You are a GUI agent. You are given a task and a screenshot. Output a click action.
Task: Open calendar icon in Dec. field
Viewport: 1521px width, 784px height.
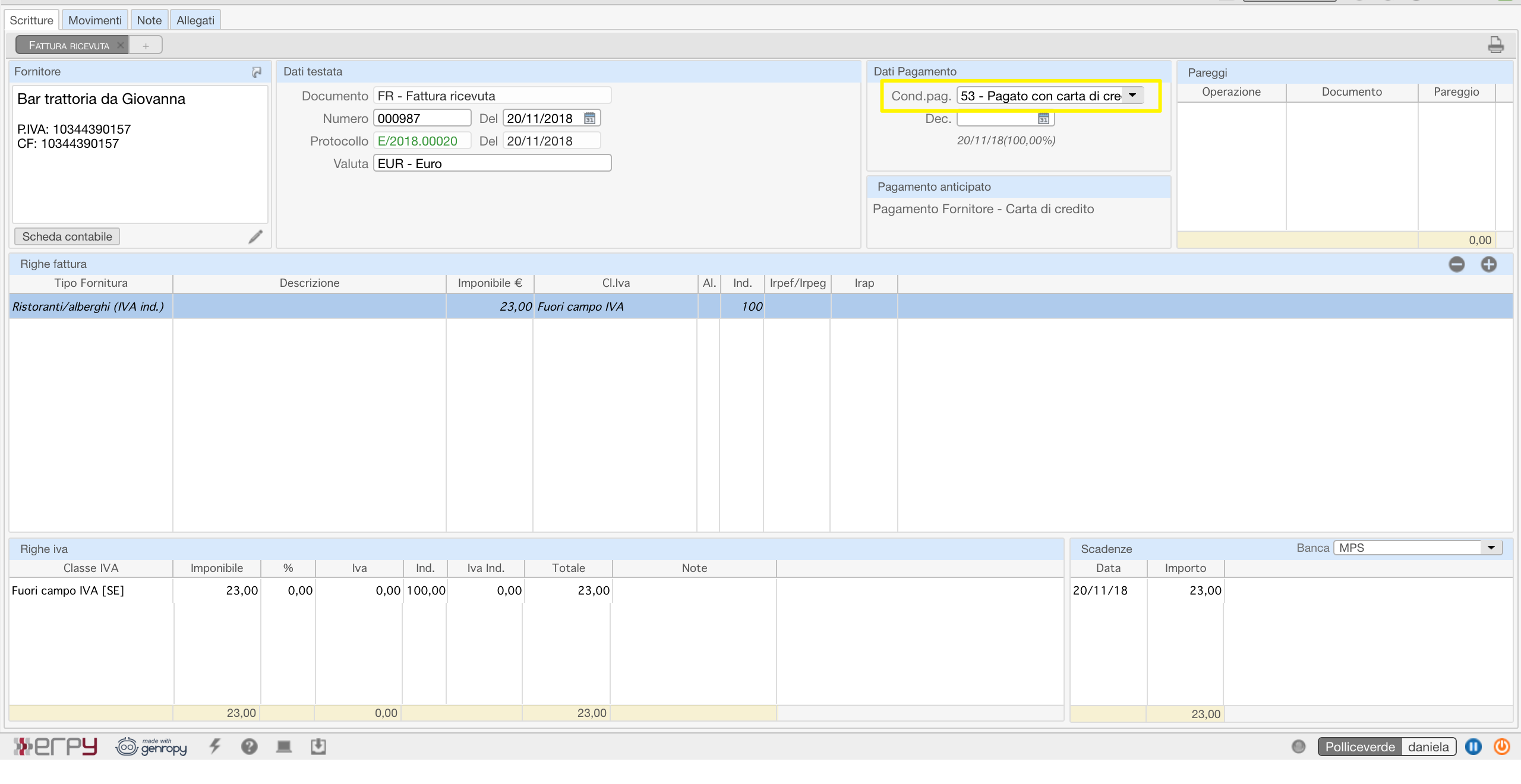1043,119
